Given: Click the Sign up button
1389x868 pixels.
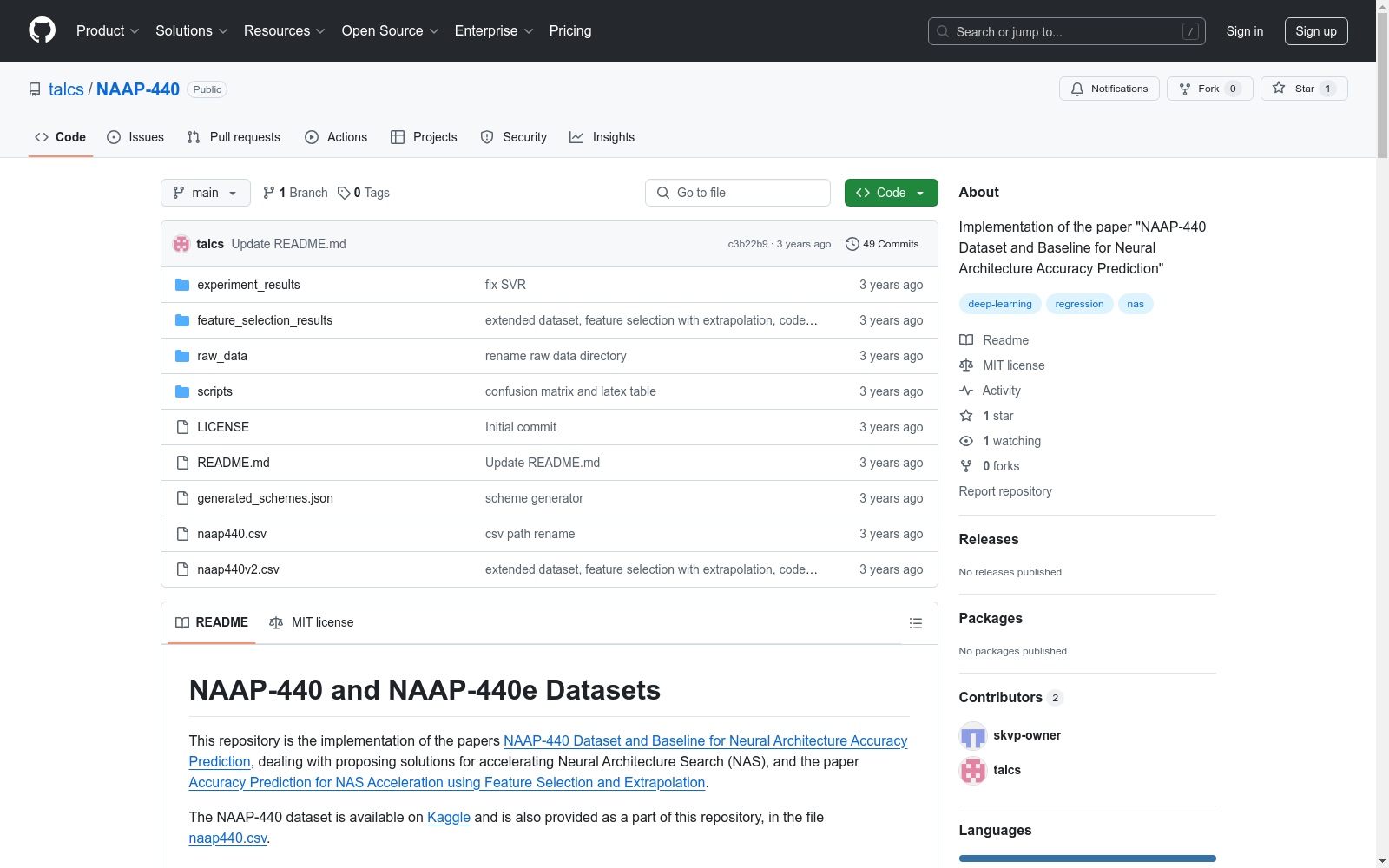Looking at the screenshot, I should click(x=1316, y=31).
